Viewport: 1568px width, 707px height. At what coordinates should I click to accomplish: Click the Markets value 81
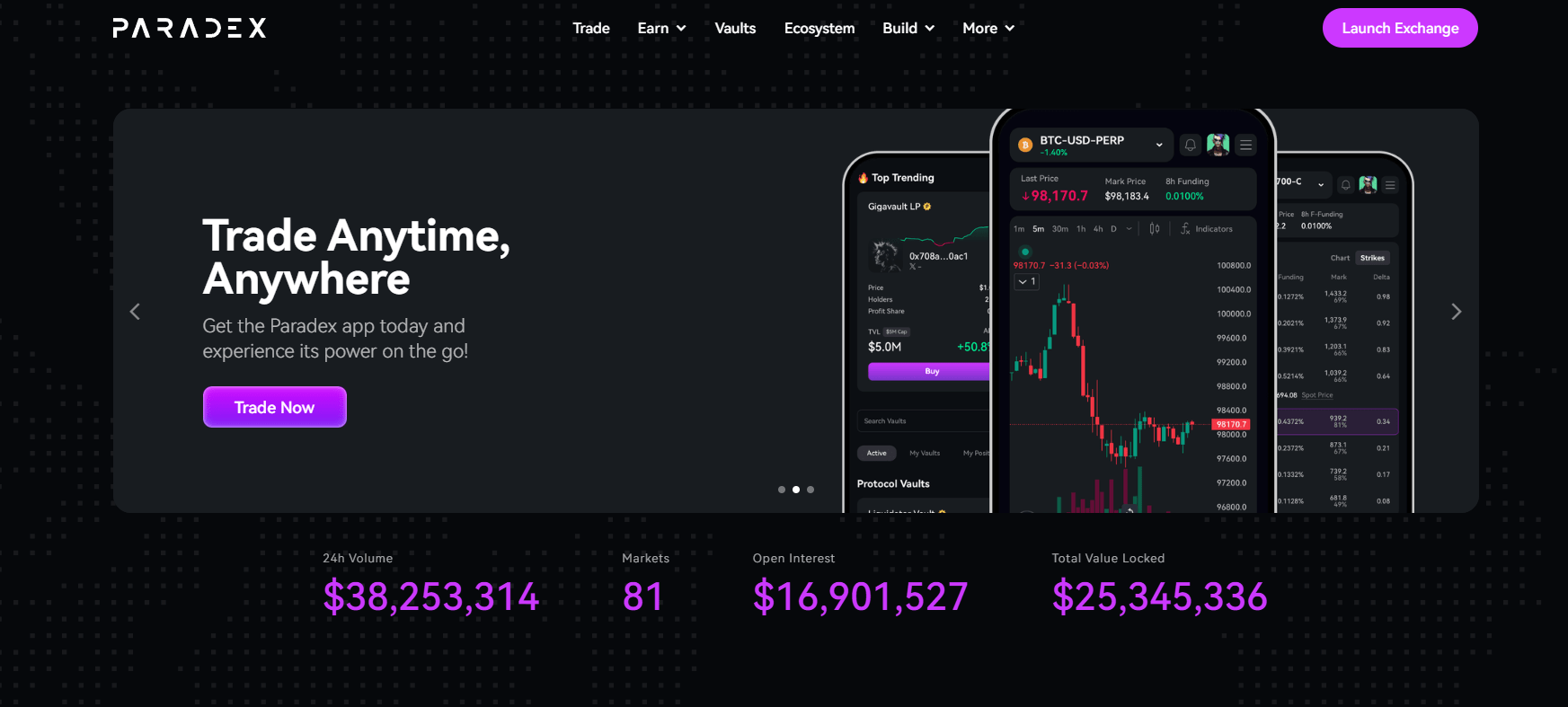pos(643,597)
